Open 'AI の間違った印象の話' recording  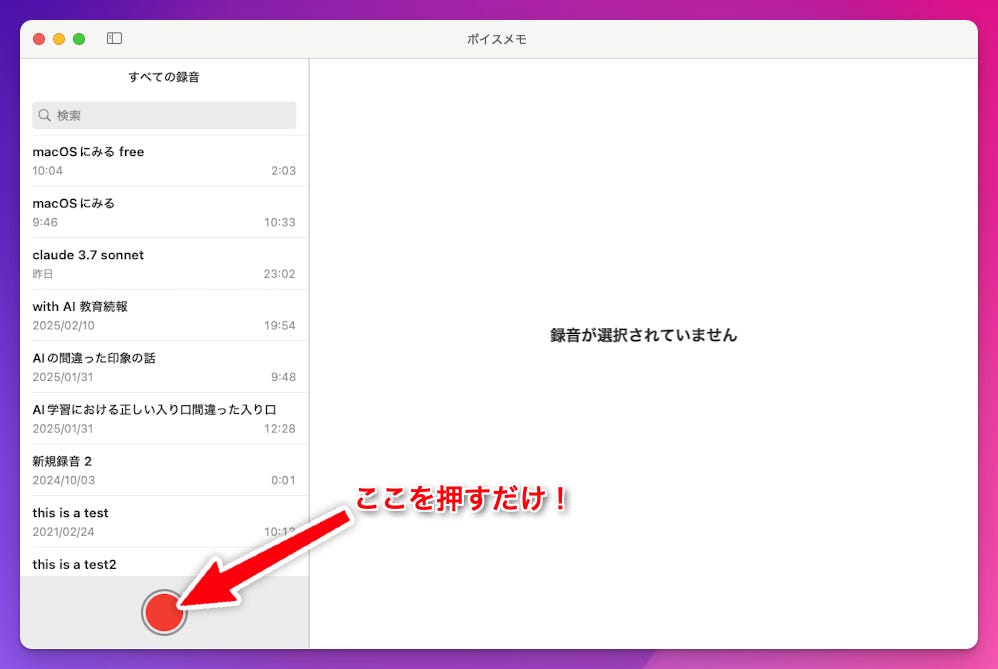(164, 367)
